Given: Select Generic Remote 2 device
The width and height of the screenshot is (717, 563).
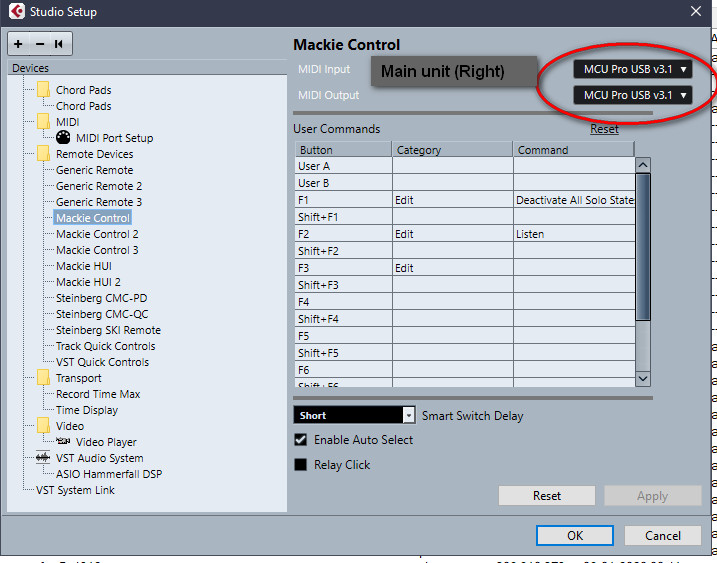Looking at the screenshot, I should pyautogui.click(x=99, y=186).
